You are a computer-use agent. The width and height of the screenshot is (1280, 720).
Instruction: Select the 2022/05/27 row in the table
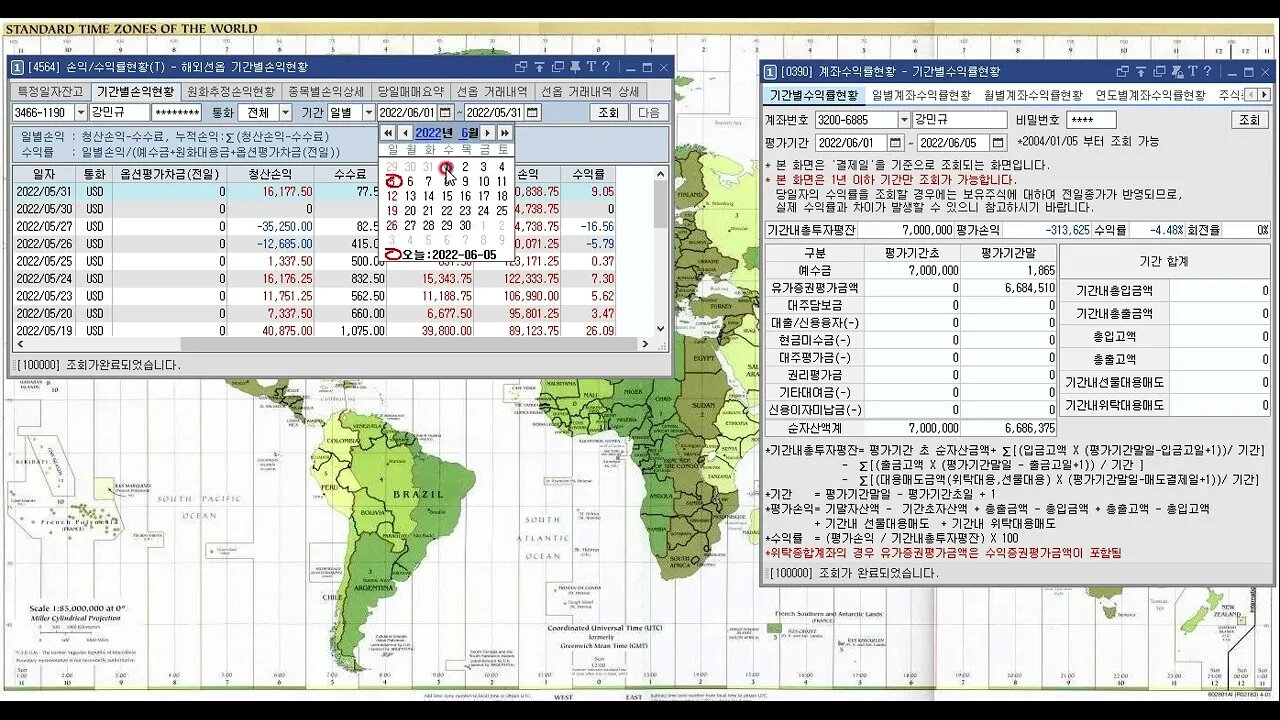(x=332, y=227)
